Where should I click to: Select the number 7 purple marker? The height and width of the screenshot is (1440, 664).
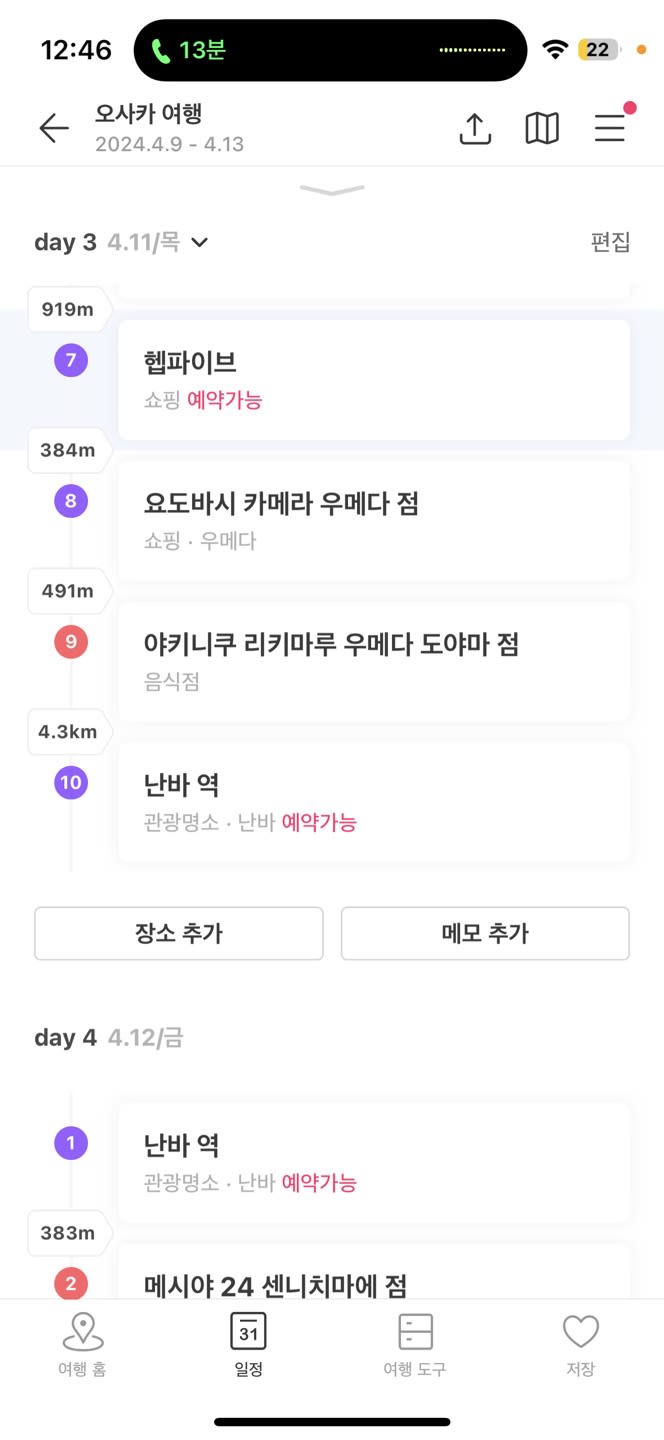[71, 360]
